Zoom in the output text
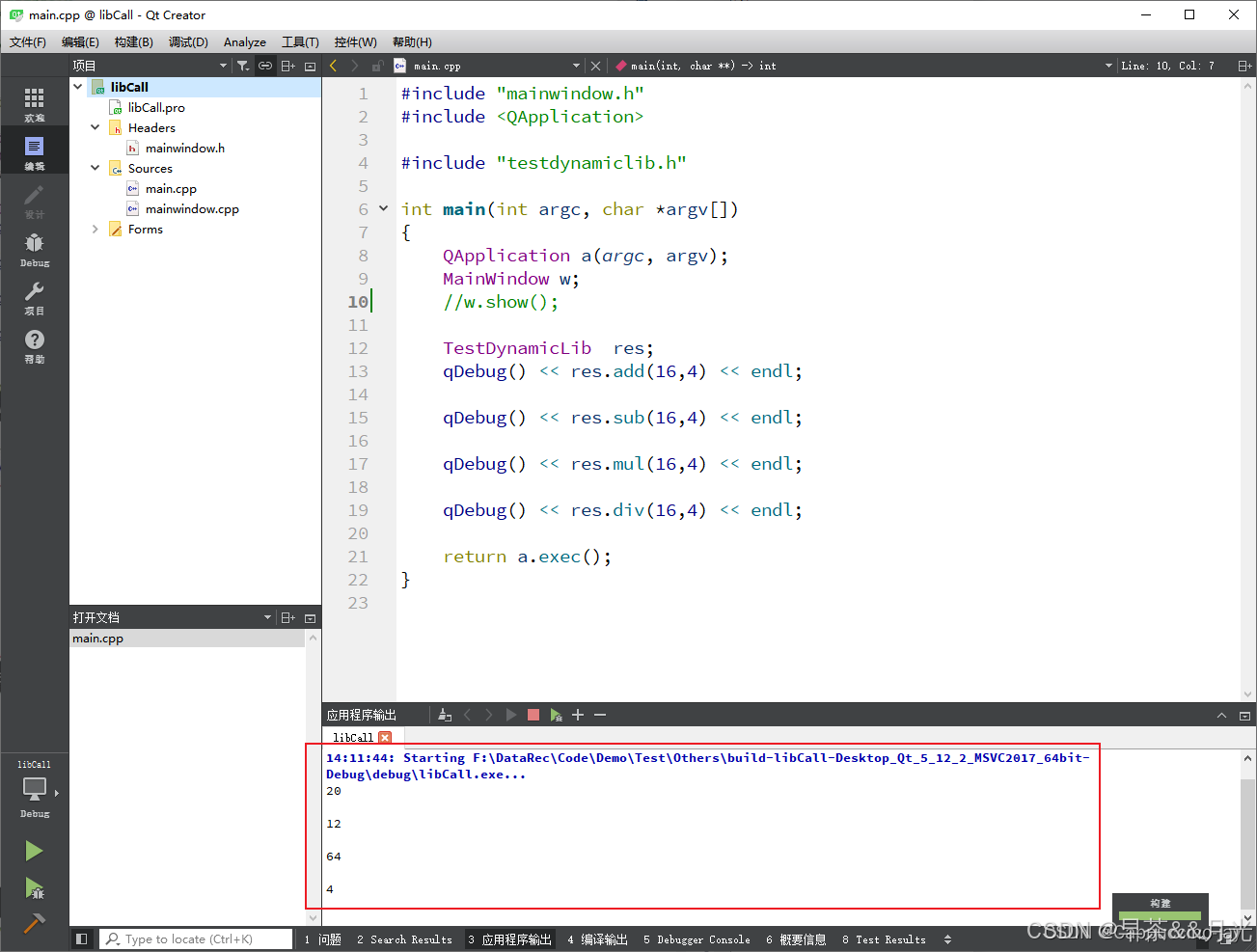The height and width of the screenshot is (952, 1257). (578, 715)
